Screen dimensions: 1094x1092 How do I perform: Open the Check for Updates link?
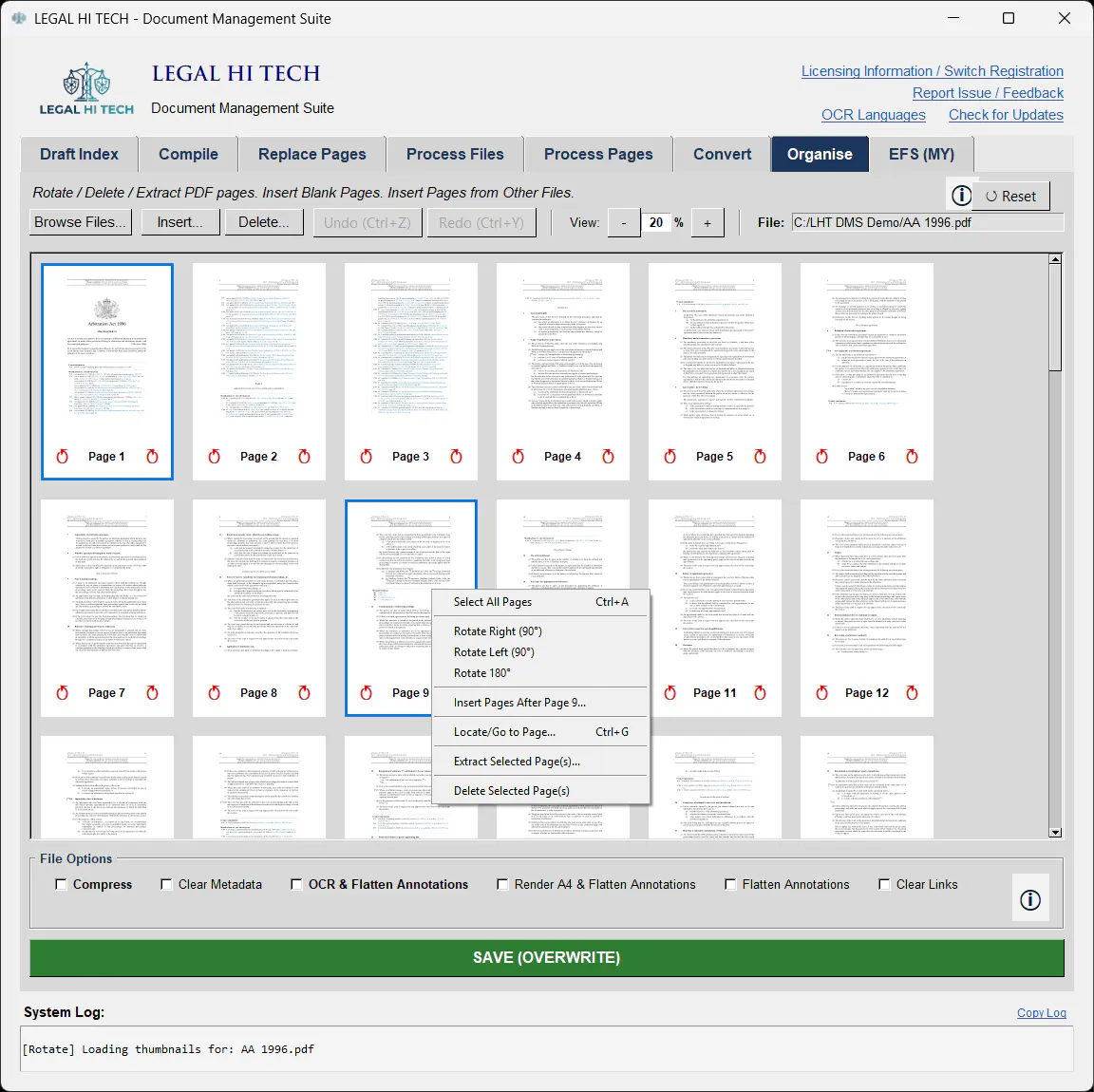click(1006, 115)
